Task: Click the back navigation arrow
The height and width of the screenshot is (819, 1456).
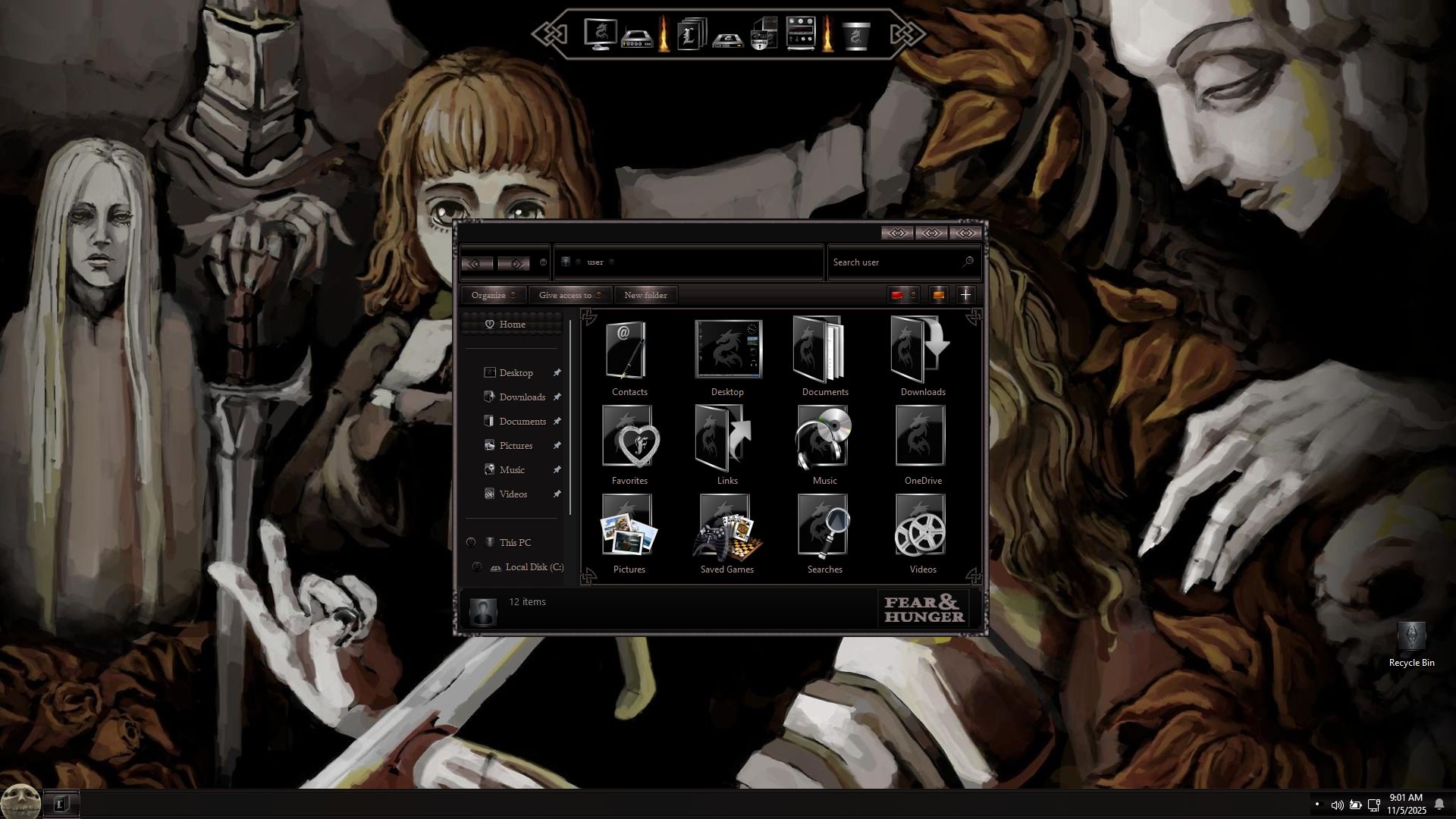Action: click(476, 263)
